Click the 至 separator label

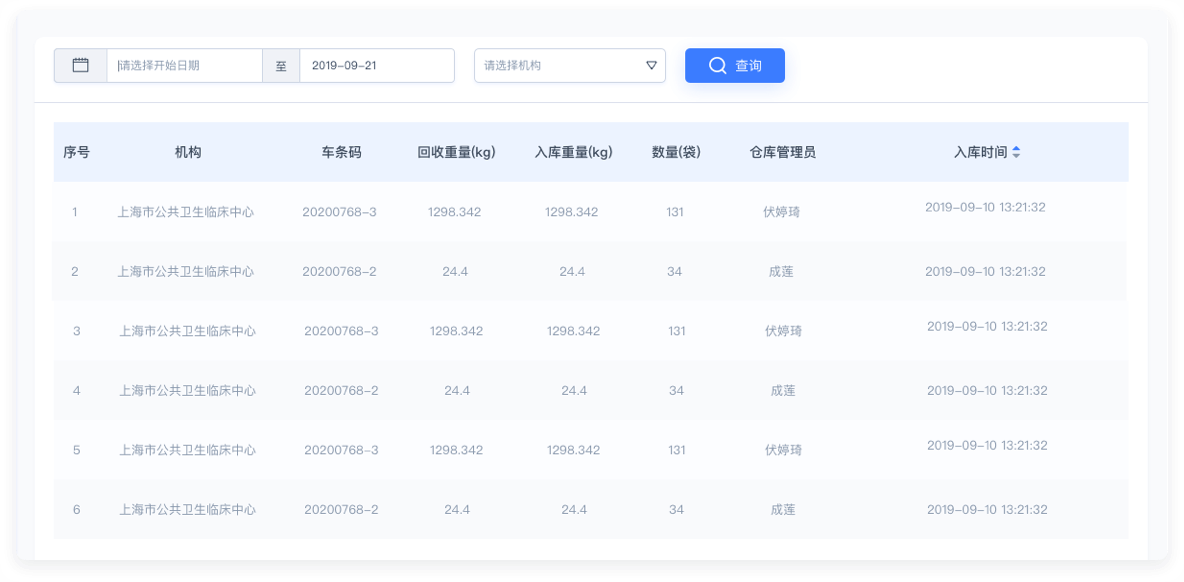click(281, 66)
